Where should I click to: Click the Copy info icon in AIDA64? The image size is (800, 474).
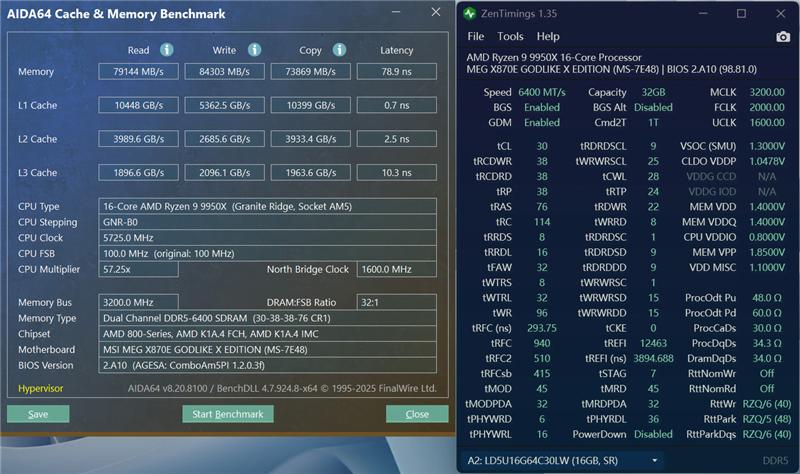pos(339,49)
